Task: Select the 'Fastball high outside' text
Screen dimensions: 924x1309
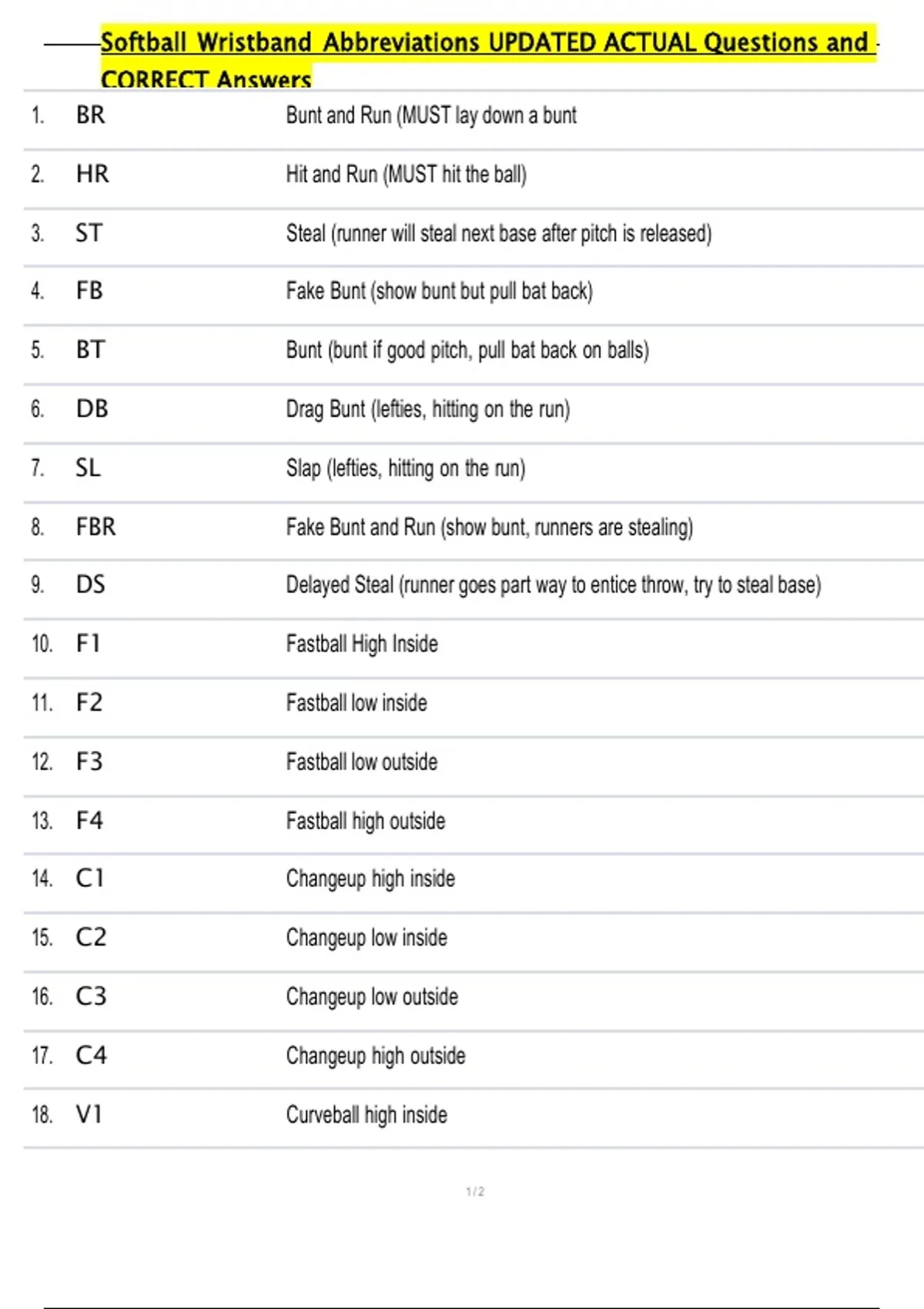Action: click(x=366, y=821)
